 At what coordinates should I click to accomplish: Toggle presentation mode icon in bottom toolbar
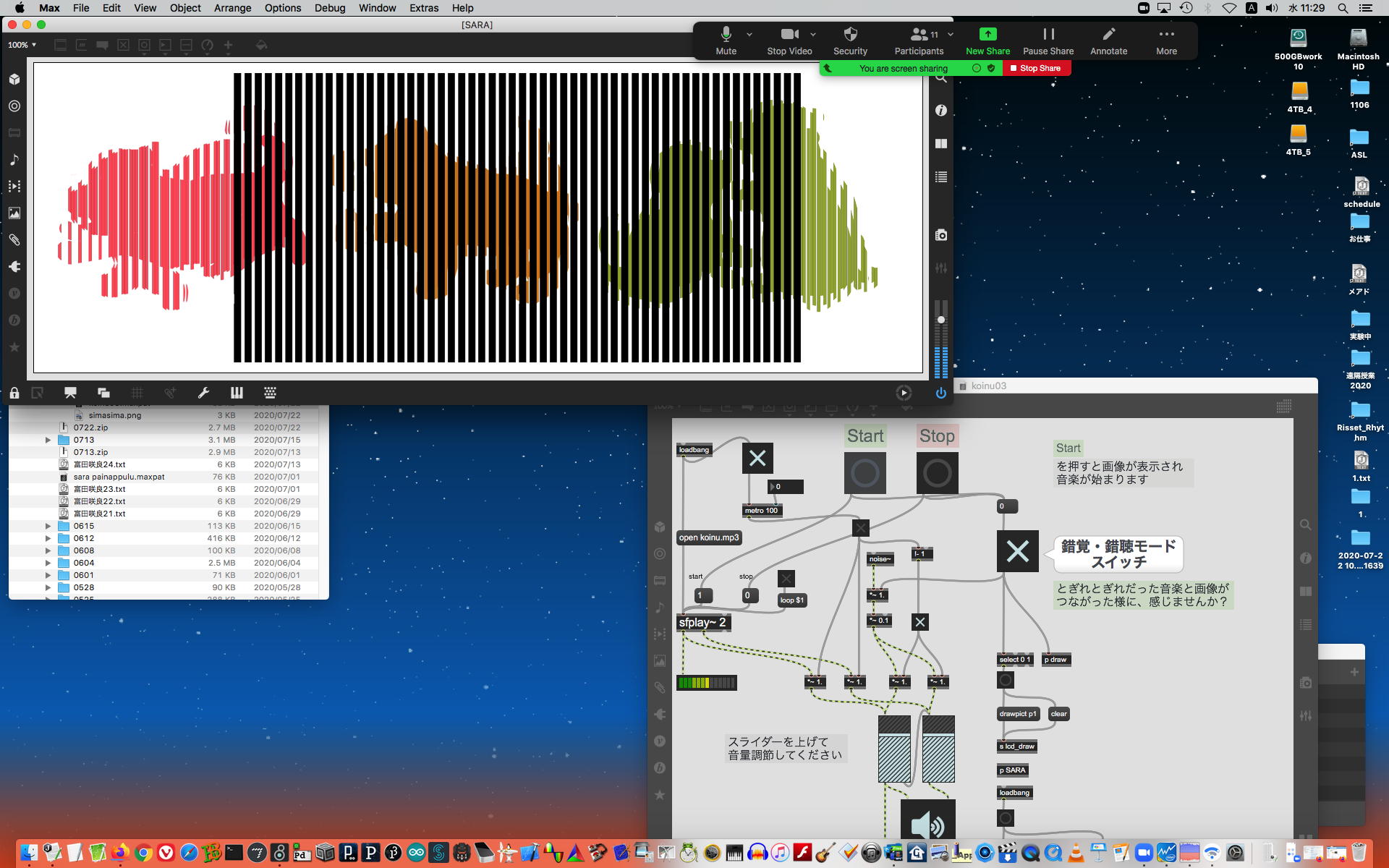click(70, 393)
